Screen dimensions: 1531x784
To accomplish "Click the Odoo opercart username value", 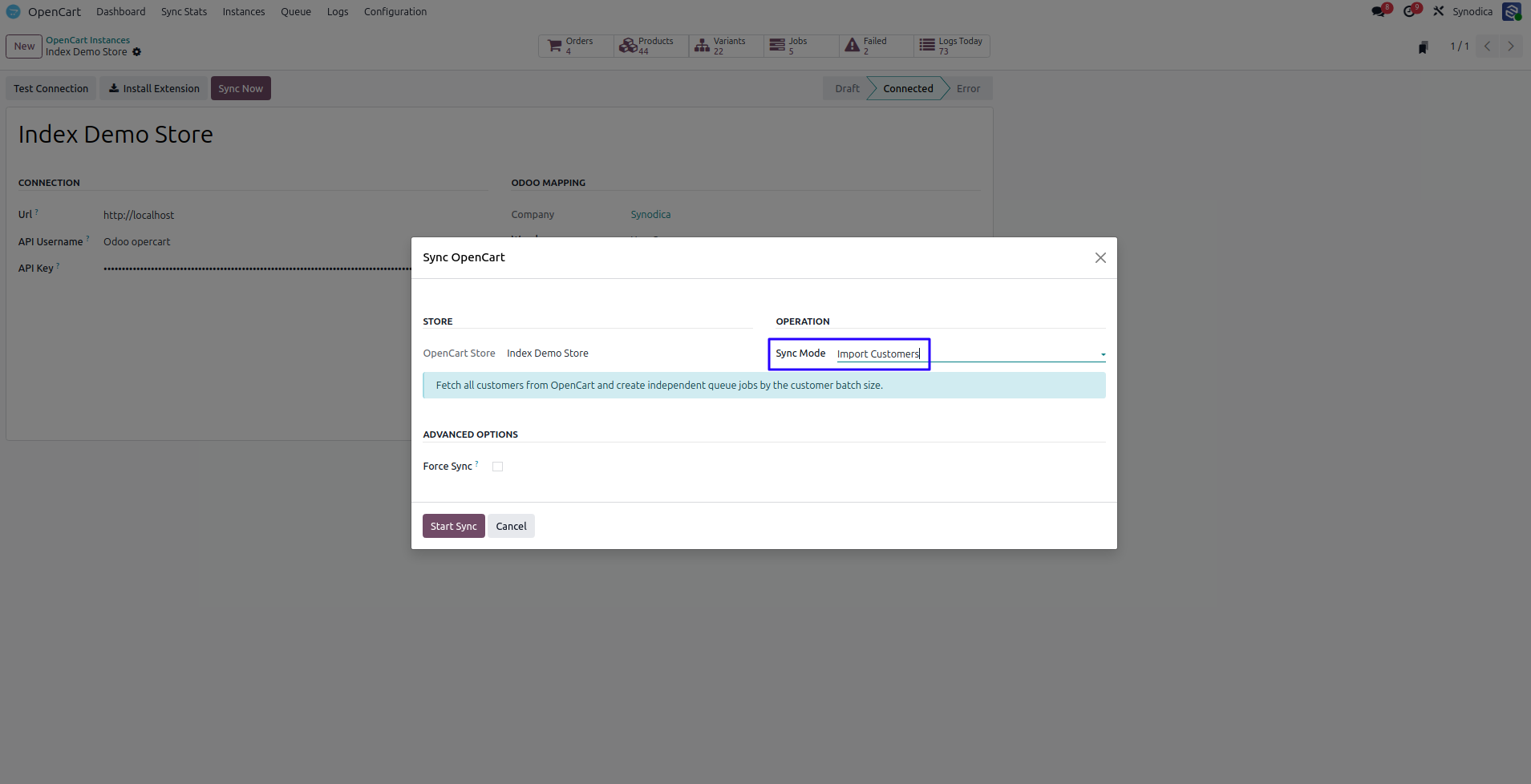I will pos(137,241).
